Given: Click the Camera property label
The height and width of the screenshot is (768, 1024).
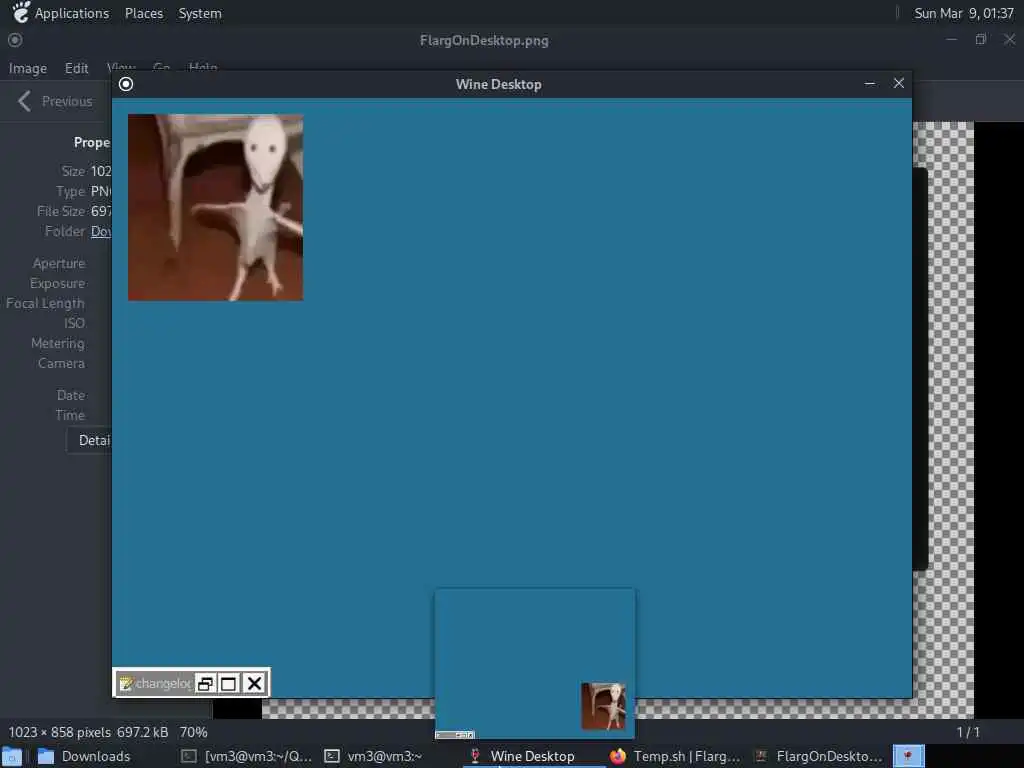Looking at the screenshot, I should click(61, 363).
